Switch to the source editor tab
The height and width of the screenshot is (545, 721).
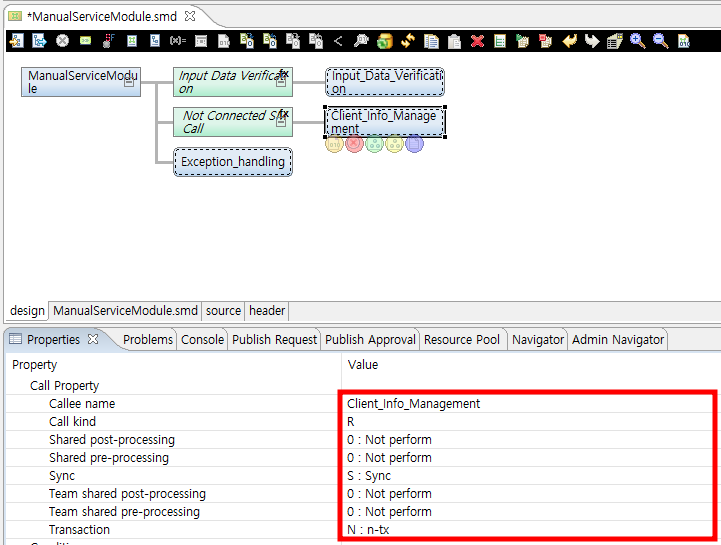(x=223, y=311)
